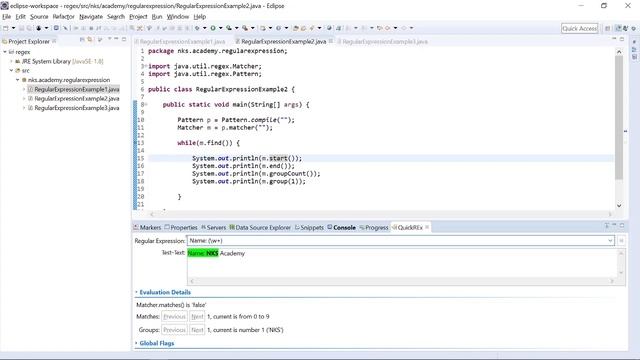This screenshot has width=640, height=360.
Task: Open the Regular Expression combo box dropdown
Action: pos(610,241)
